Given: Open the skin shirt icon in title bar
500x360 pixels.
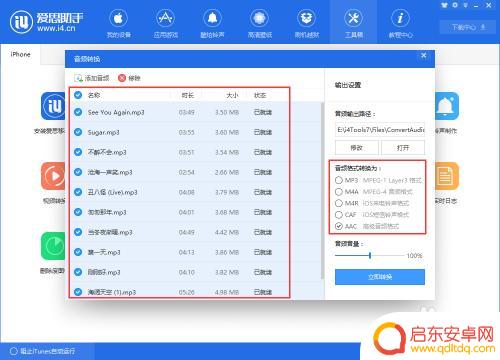Looking at the screenshot, I should click(444, 5).
